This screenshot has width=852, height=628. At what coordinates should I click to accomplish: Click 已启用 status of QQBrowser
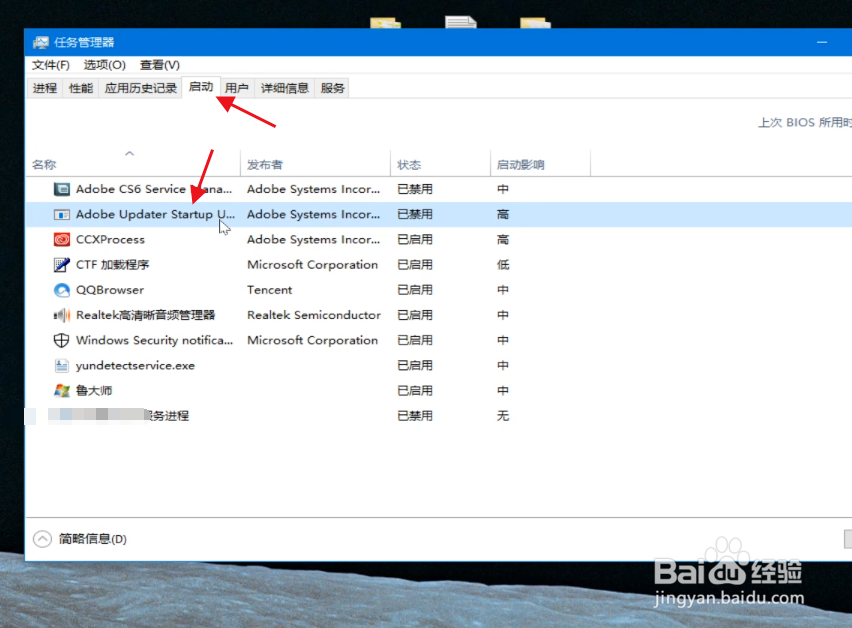(x=415, y=290)
